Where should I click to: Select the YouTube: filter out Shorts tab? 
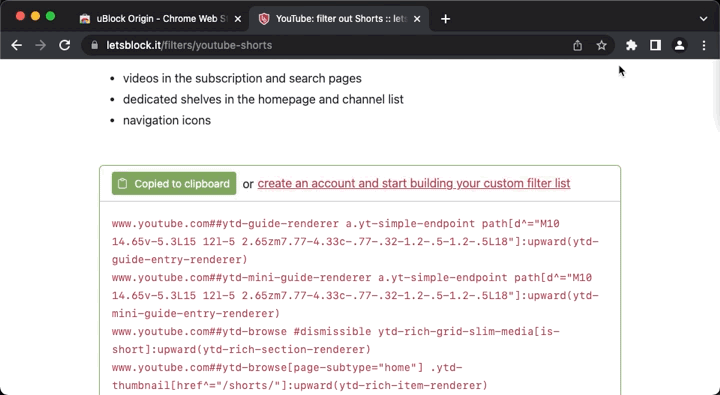point(340,19)
